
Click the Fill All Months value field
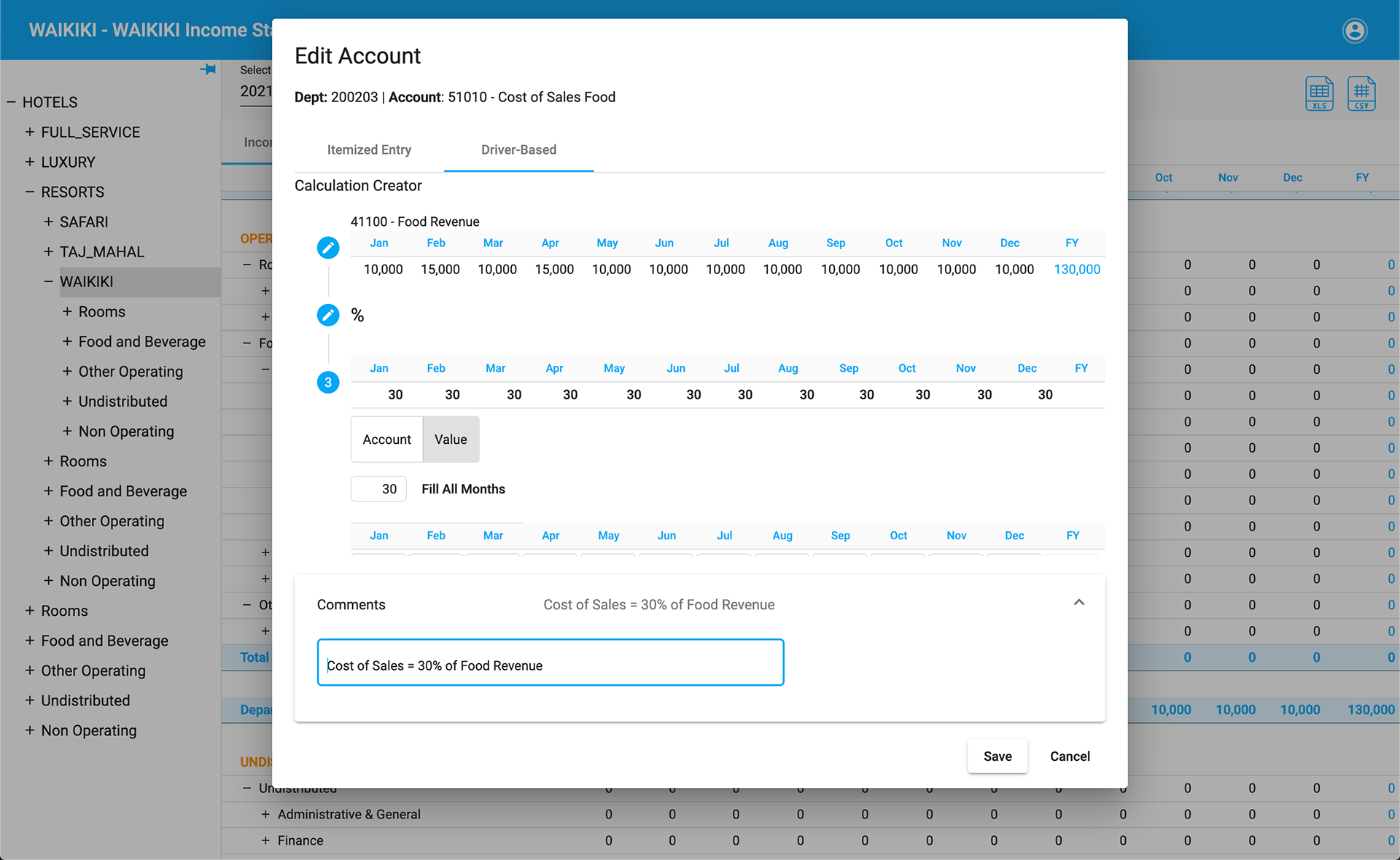[x=378, y=489]
